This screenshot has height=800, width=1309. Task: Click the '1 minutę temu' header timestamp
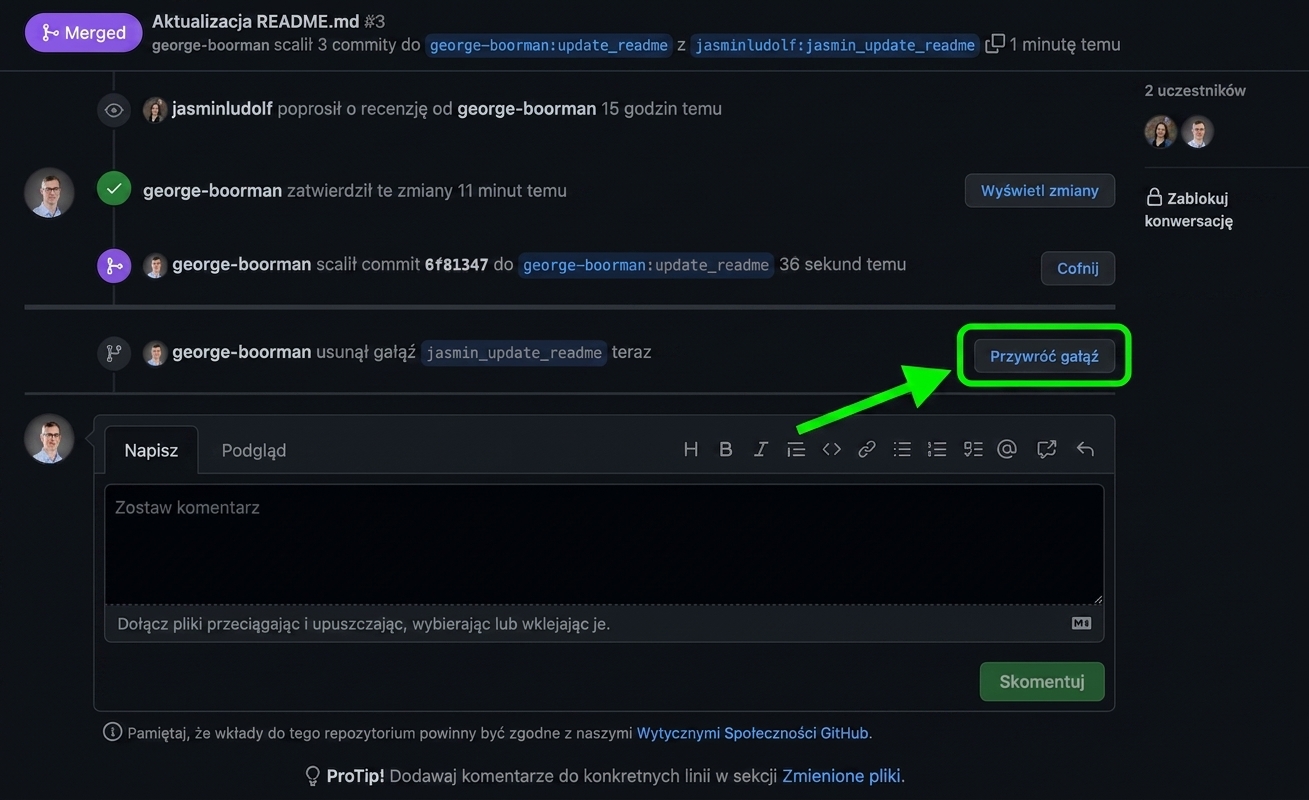[x=1065, y=44]
